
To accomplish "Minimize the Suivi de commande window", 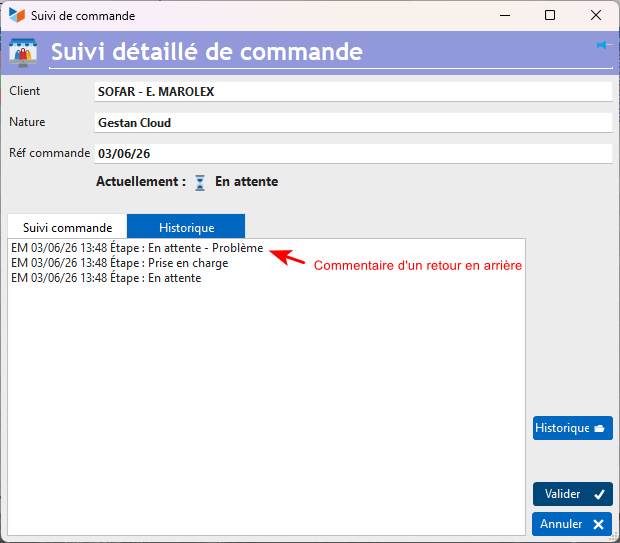I will [505, 15].
